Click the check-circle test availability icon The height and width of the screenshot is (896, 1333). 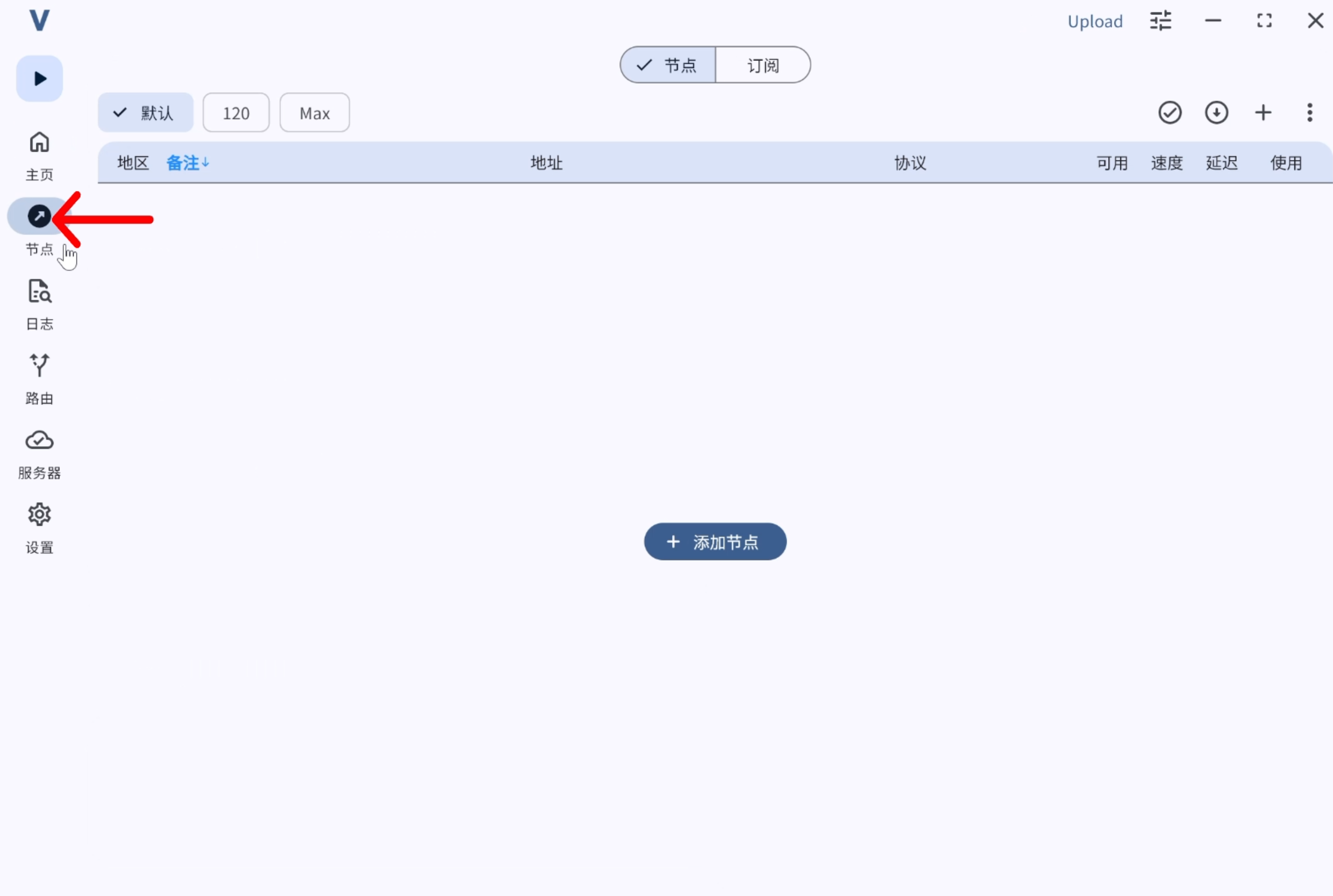pos(1170,113)
